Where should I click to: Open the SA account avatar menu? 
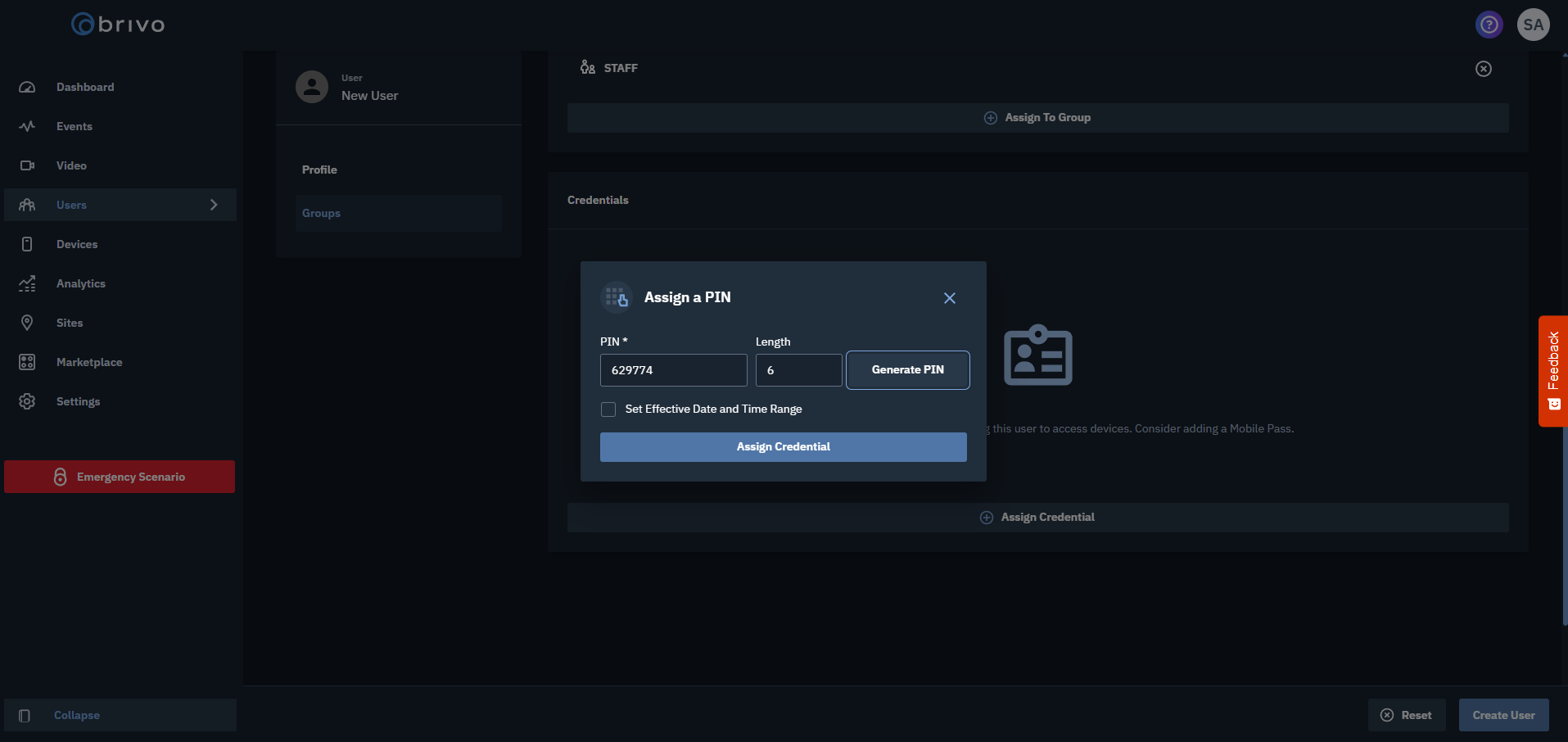point(1533,25)
